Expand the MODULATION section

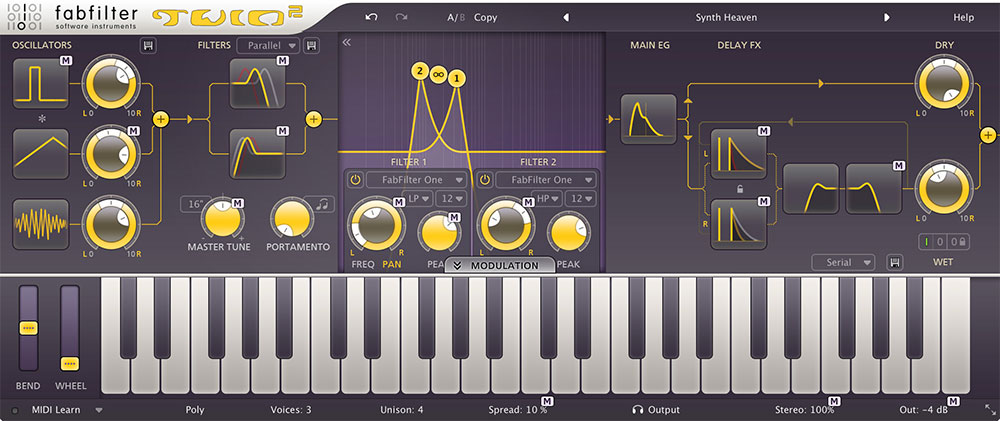(500, 265)
